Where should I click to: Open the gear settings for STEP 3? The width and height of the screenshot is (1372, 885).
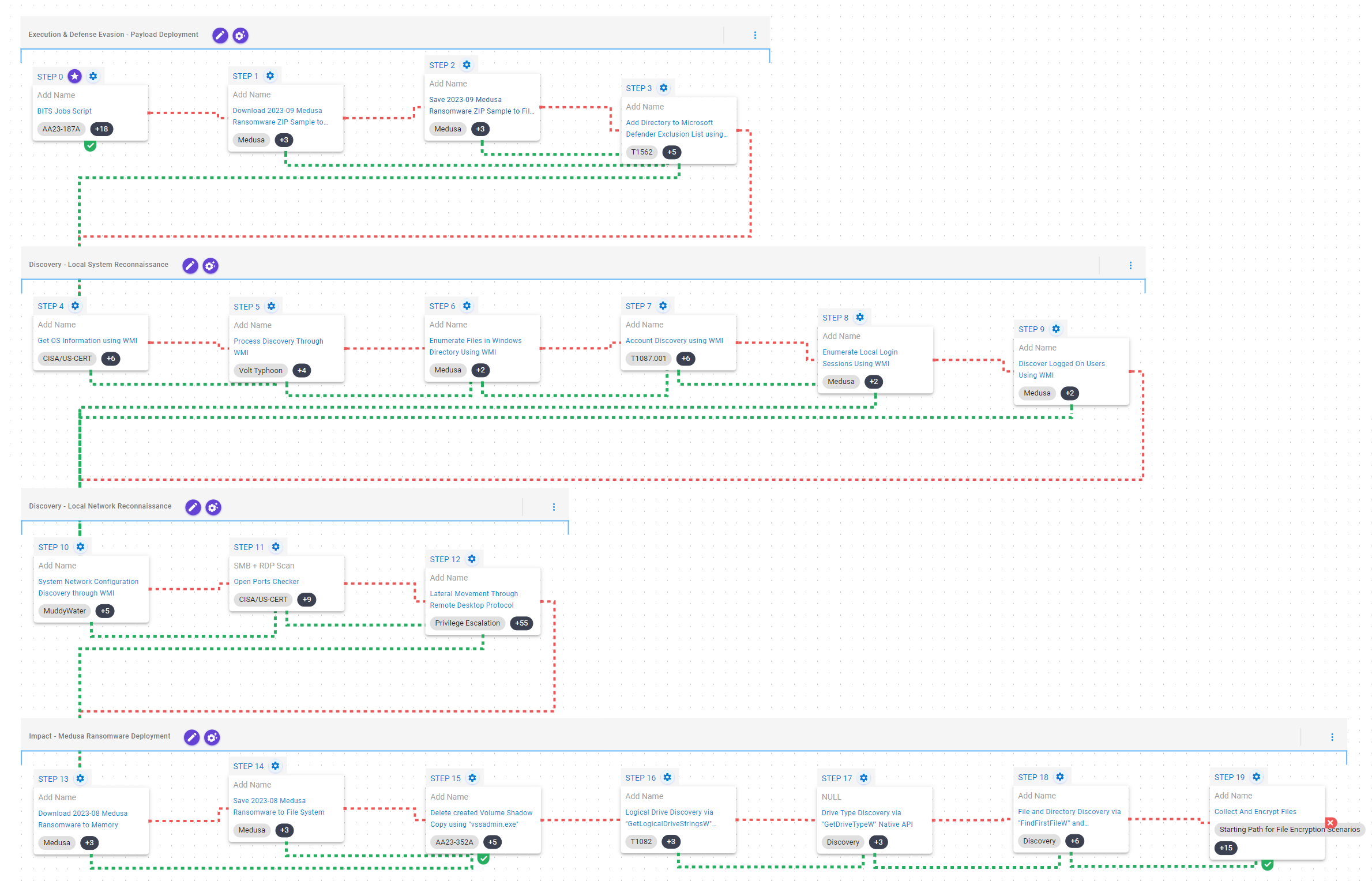point(663,88)
